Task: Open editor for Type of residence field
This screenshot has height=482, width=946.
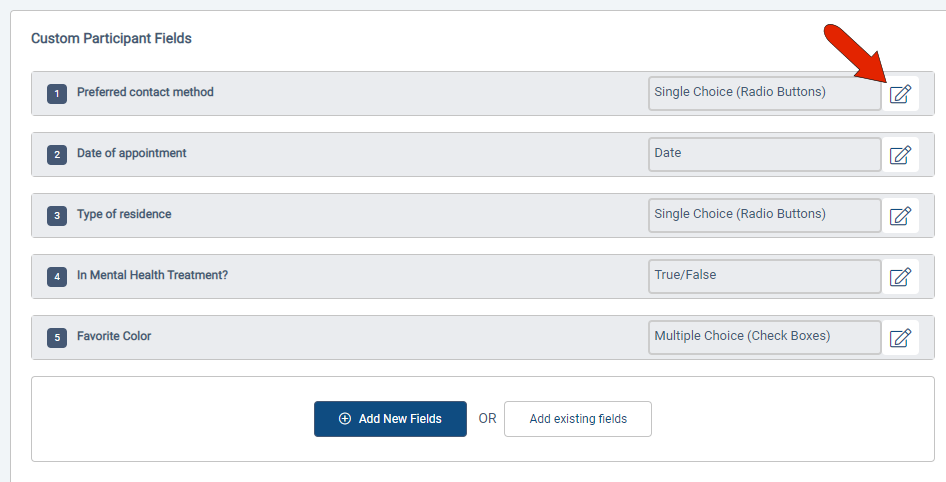Action: click(x=900, y=216)
